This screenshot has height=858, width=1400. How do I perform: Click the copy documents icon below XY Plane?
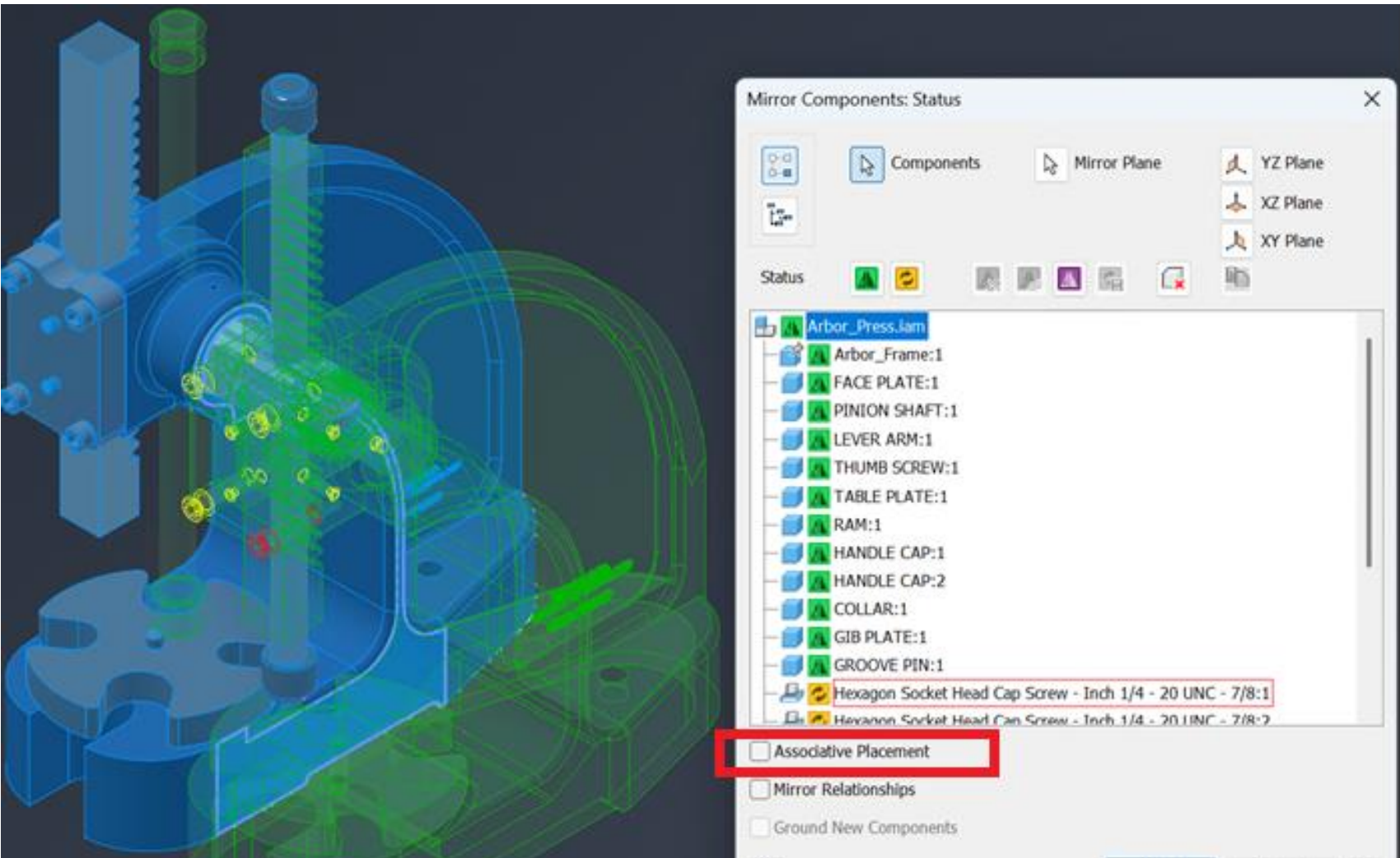coord(1236,277)
